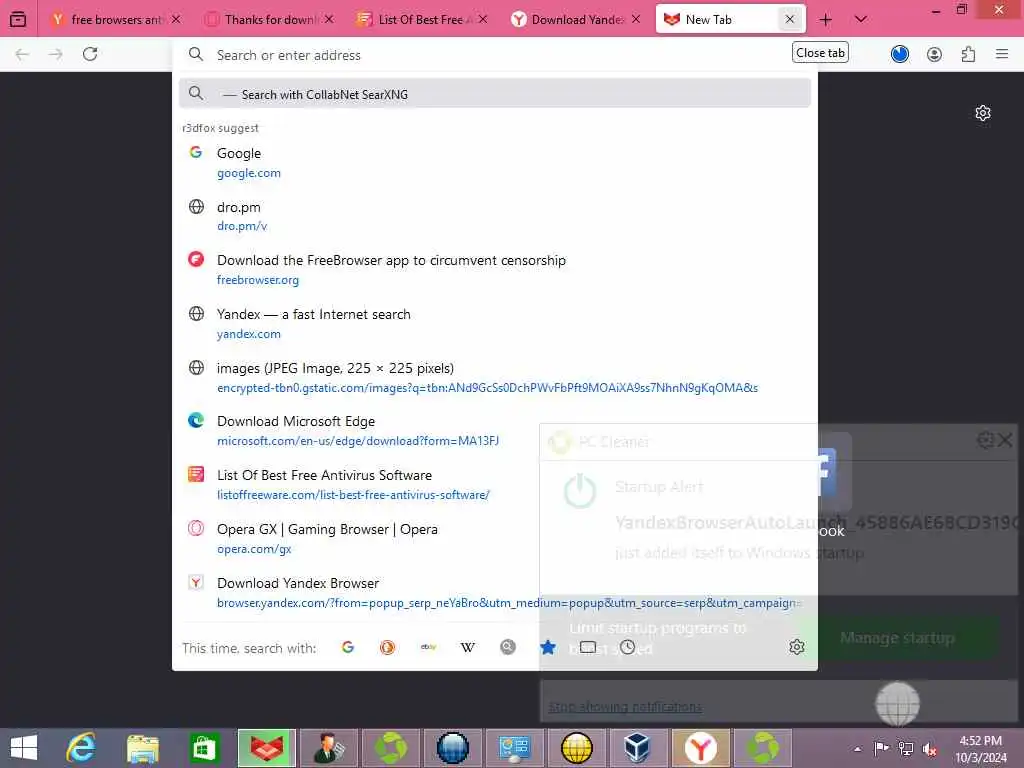Search bookmarks using the star icon
Screen dimensions: 1024x768
pyautogui.click(x=548, y=647)
